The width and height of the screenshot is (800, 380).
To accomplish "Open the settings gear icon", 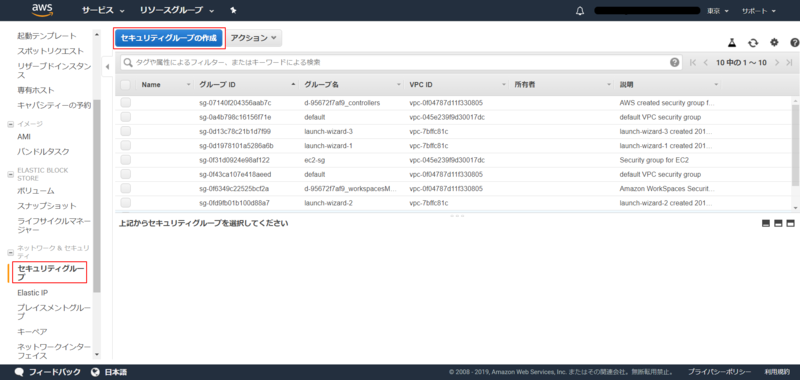I will click(x=774, y=43).
